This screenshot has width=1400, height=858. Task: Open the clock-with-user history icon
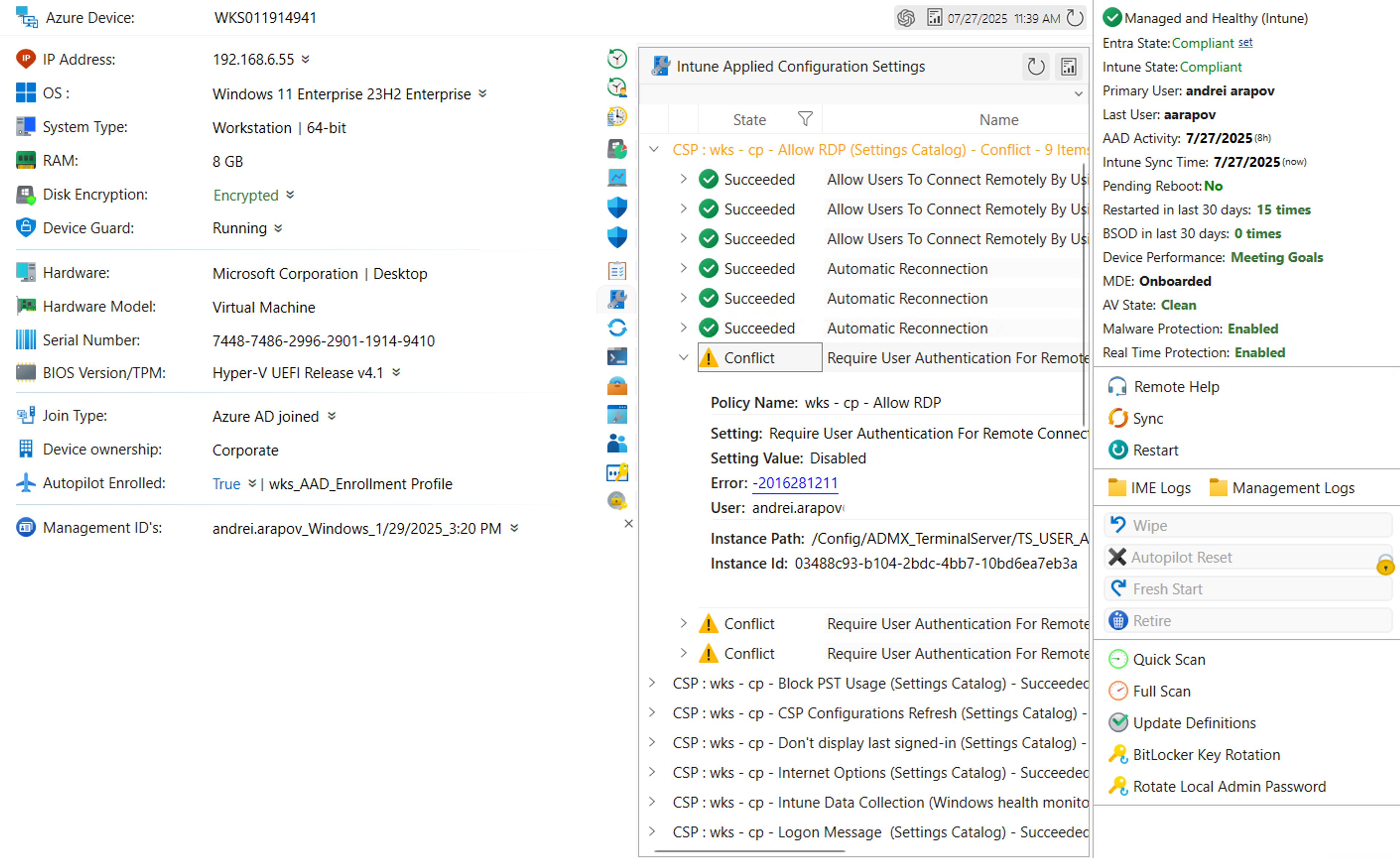pos(617,87)
